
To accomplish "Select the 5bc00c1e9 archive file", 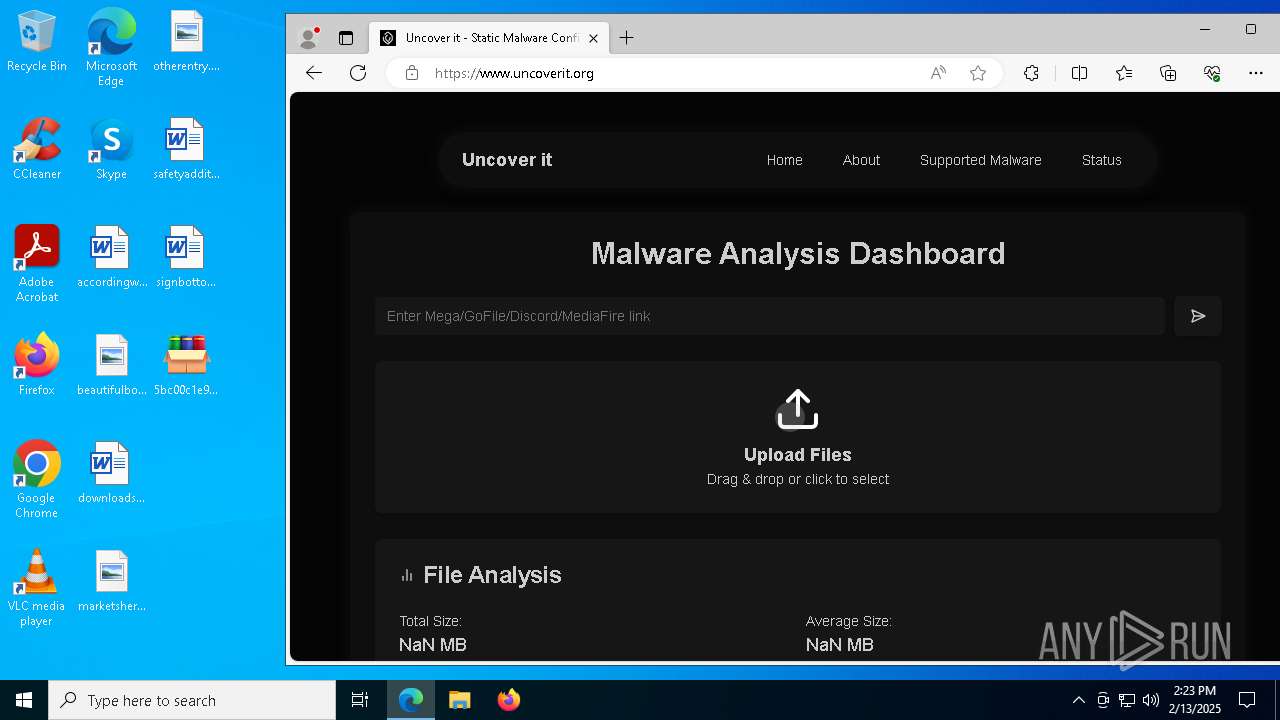I will [186, 366].
